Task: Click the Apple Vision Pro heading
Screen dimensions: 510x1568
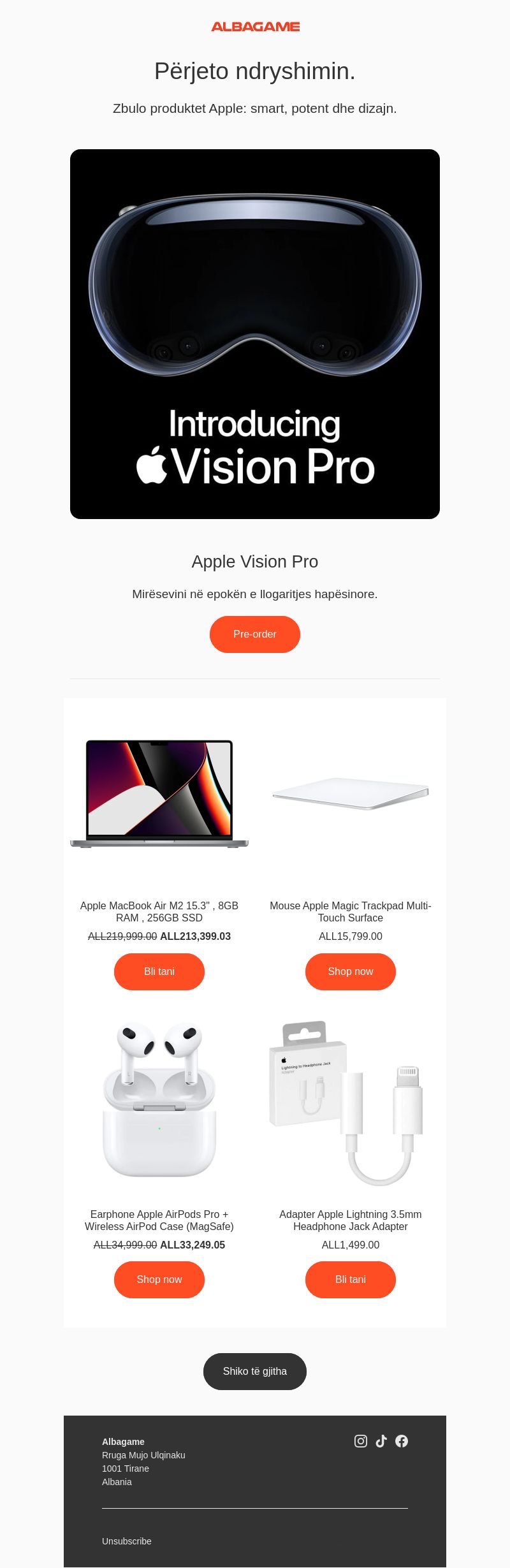Action: [255, 562]
